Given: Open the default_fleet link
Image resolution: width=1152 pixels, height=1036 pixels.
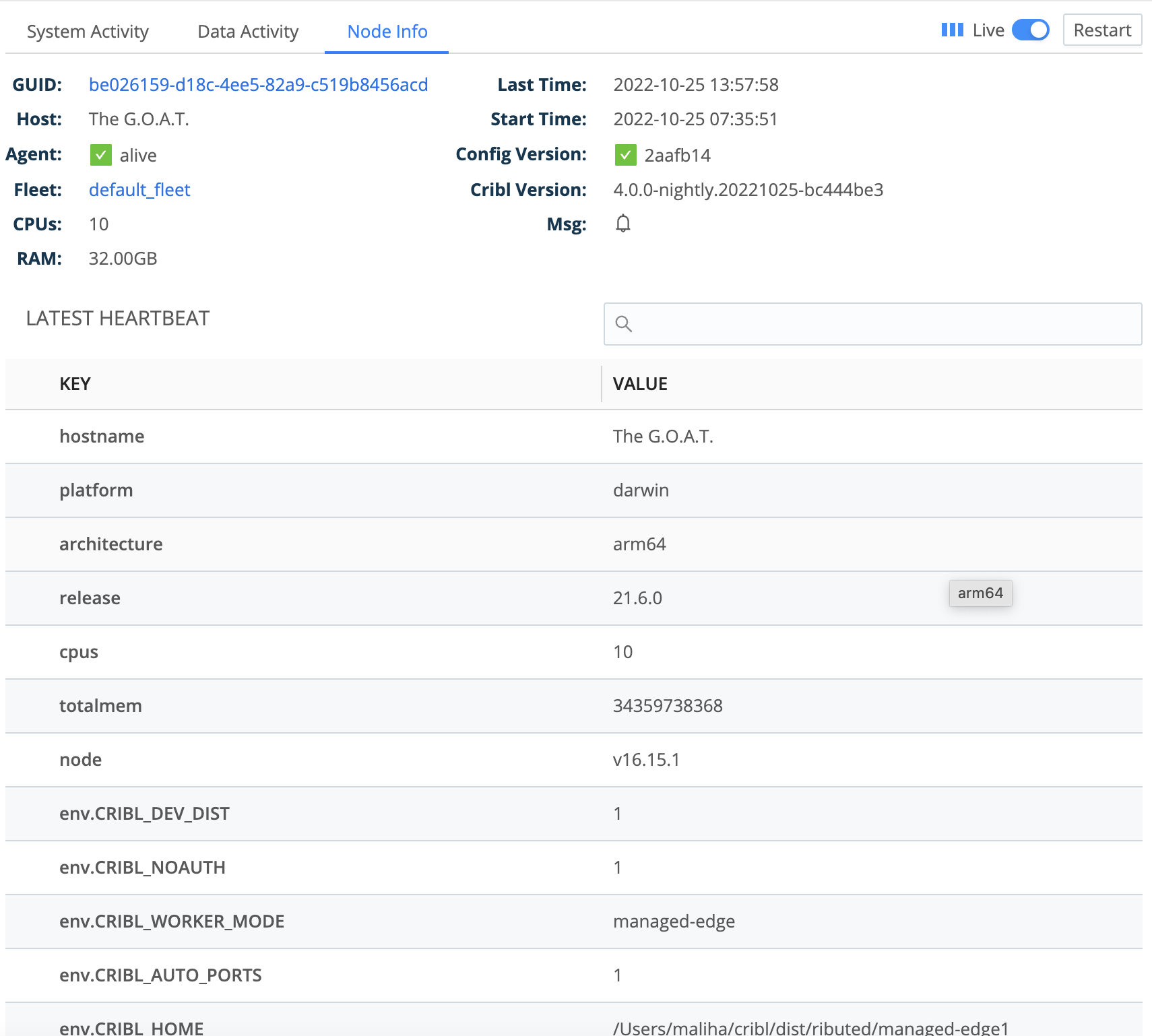Looking at the screenshot, I should [x=139, y=189].
